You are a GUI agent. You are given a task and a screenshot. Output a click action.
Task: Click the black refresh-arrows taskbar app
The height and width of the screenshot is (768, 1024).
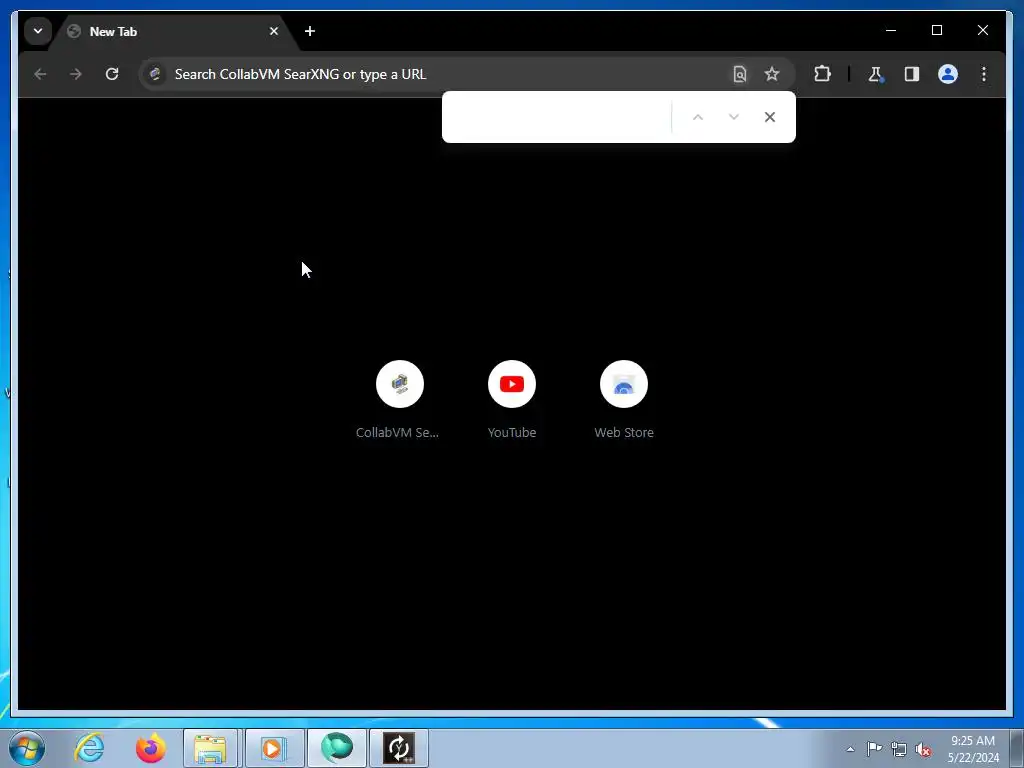(x=399, y=748)
